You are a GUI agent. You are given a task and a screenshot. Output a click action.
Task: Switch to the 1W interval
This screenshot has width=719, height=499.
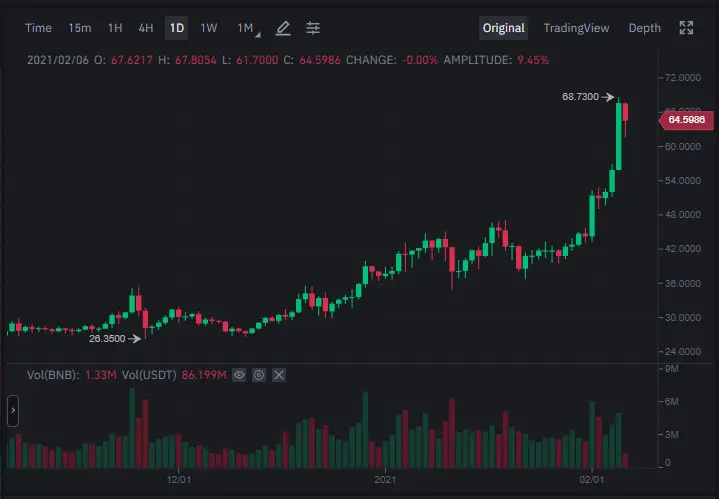(209, 28)
